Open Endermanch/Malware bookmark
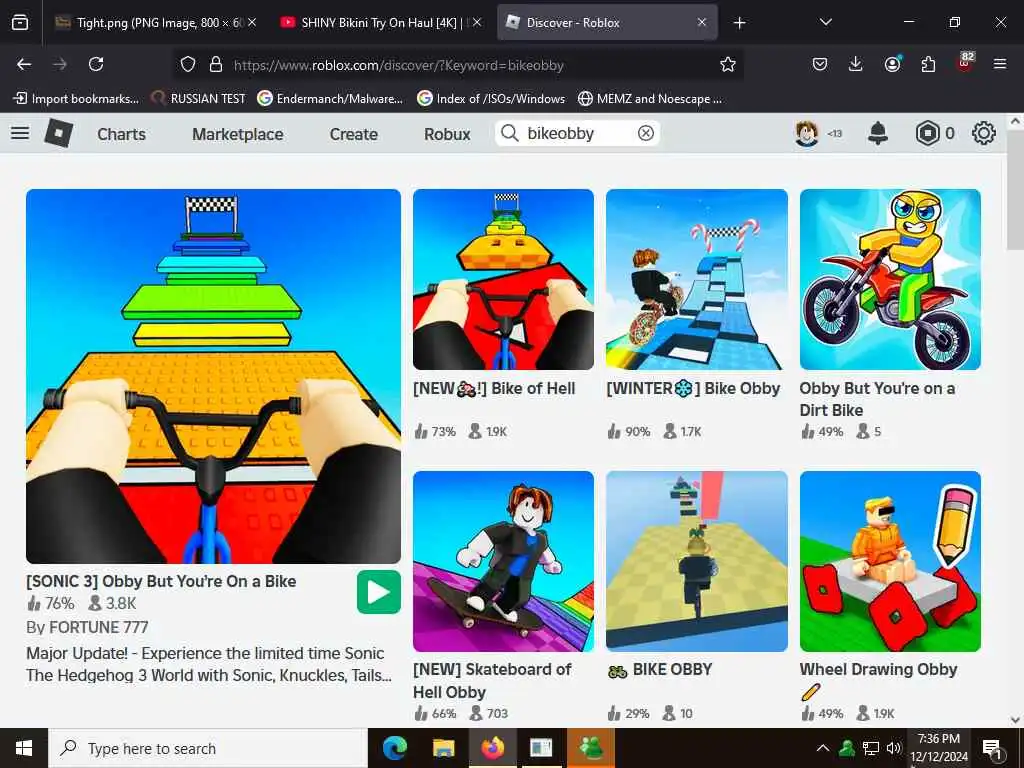This screenshot has width=1024, height=768. click(x=330, y=99)
